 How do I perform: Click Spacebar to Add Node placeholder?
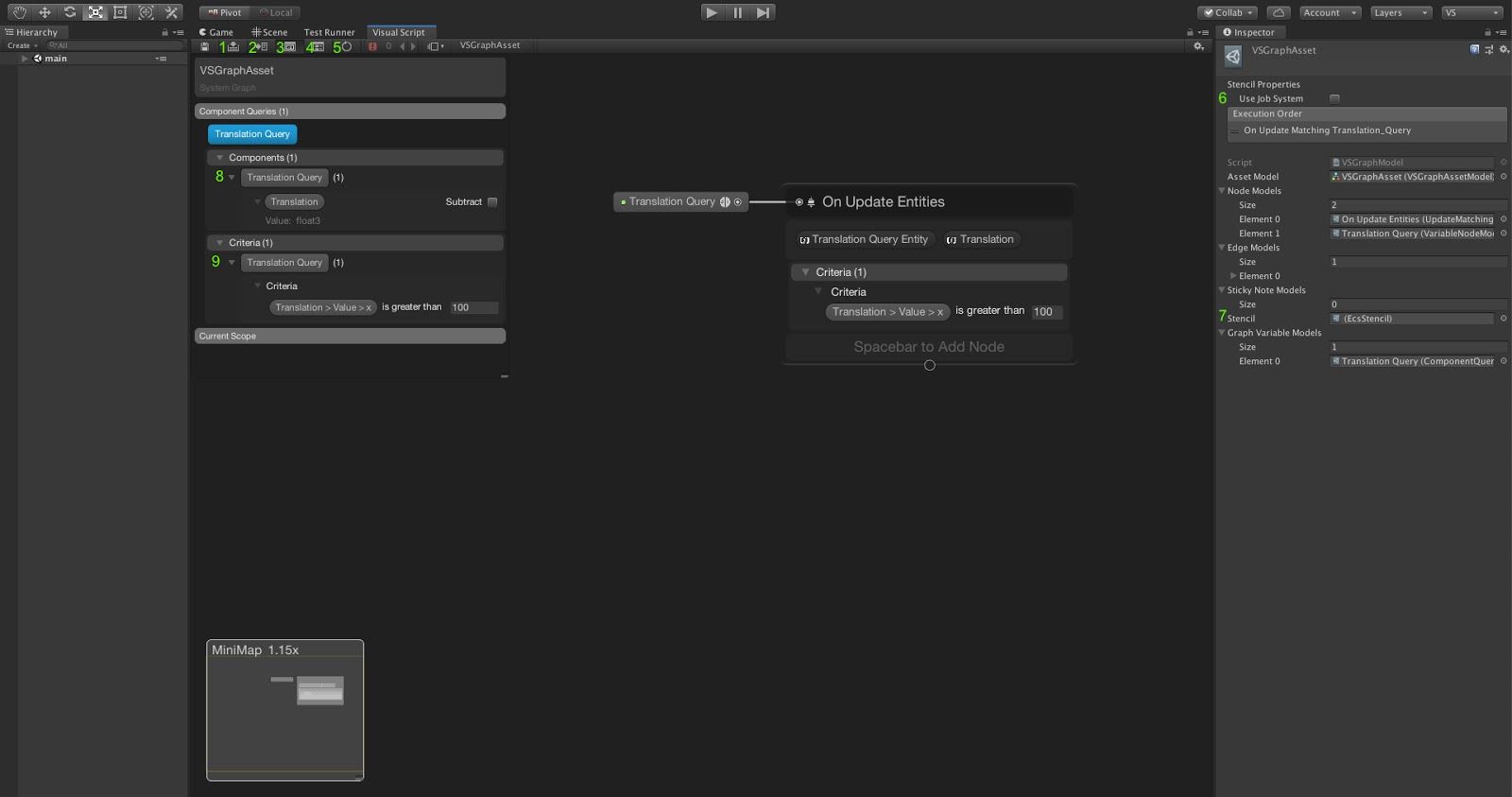(929, 347)
